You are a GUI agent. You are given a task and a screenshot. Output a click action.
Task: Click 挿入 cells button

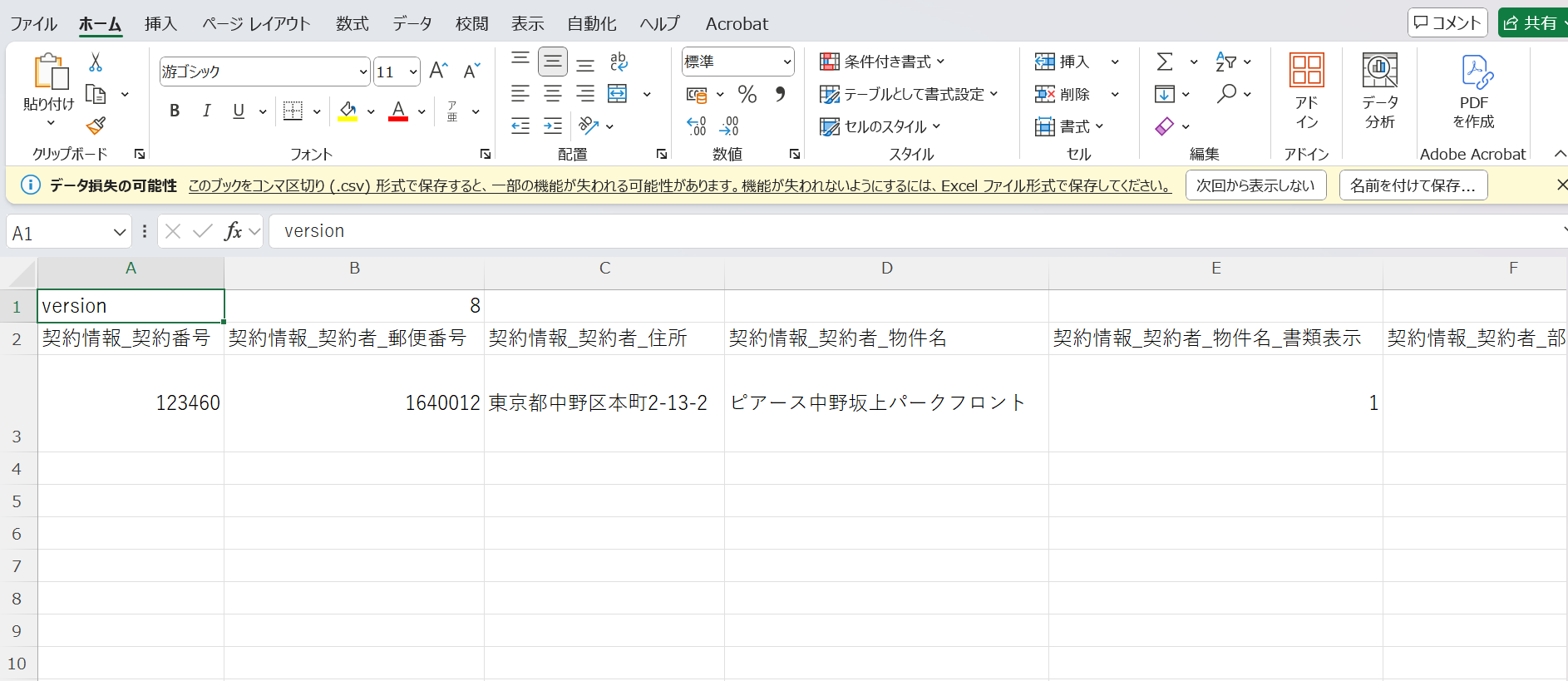[x=1064, y=62]
